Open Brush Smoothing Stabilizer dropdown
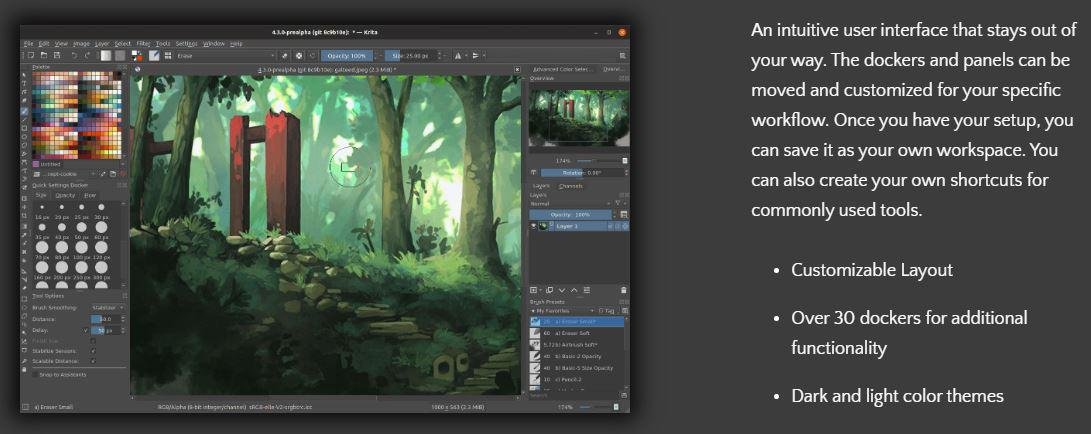The height and width of the screenshot is (434, 1091). tap(108, 307)
